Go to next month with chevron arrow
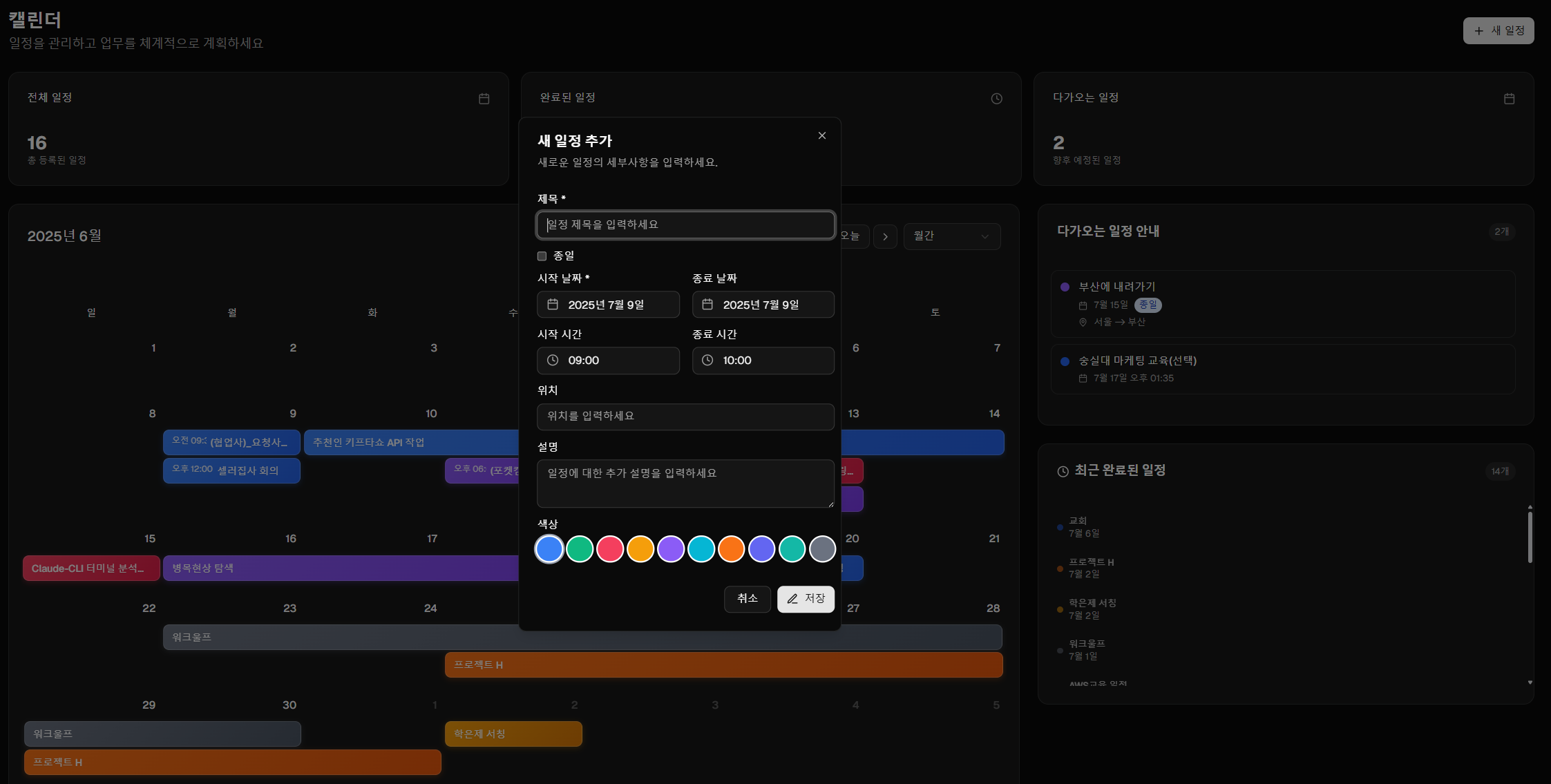The image size is (1551, 784). (885, 237)
